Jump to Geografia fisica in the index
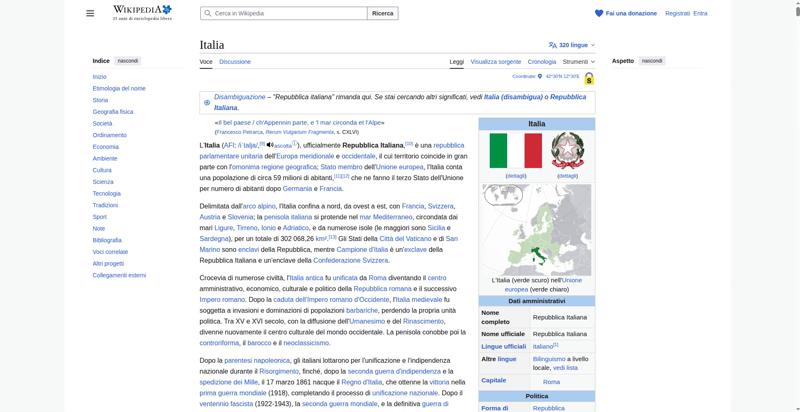 tap(113, 111)
